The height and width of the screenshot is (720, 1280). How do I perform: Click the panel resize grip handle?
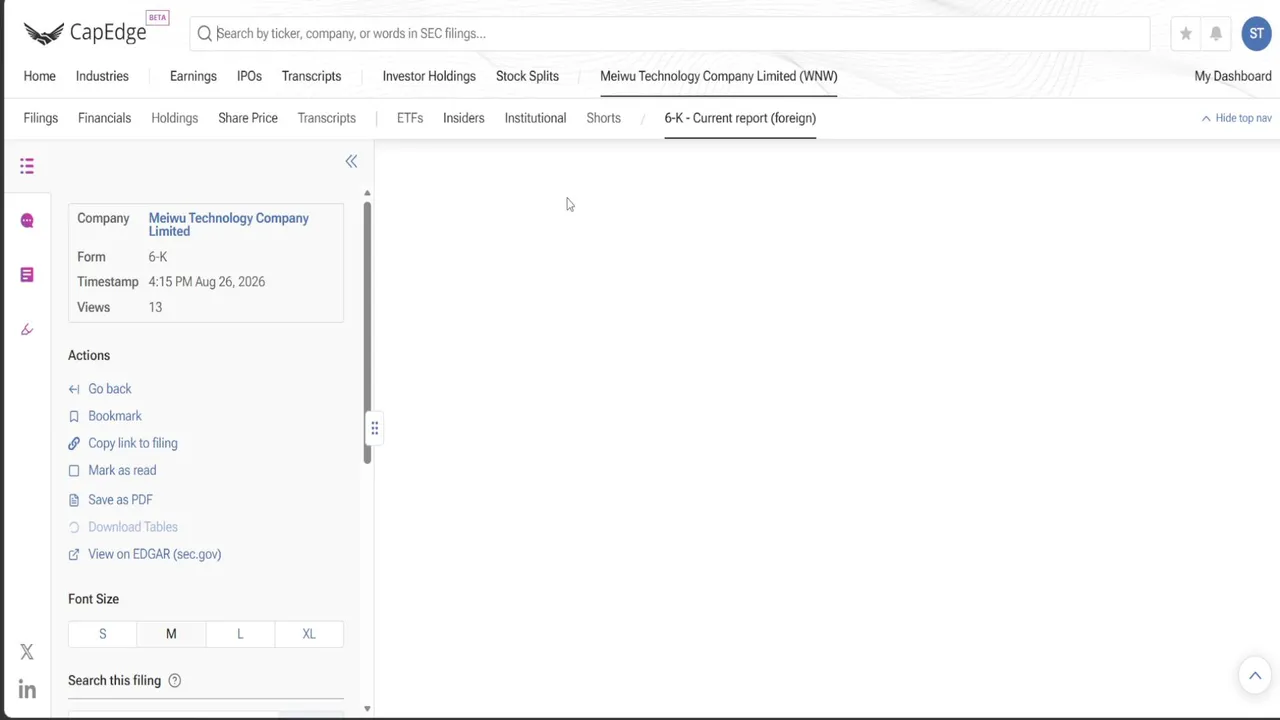coord(374,429)
